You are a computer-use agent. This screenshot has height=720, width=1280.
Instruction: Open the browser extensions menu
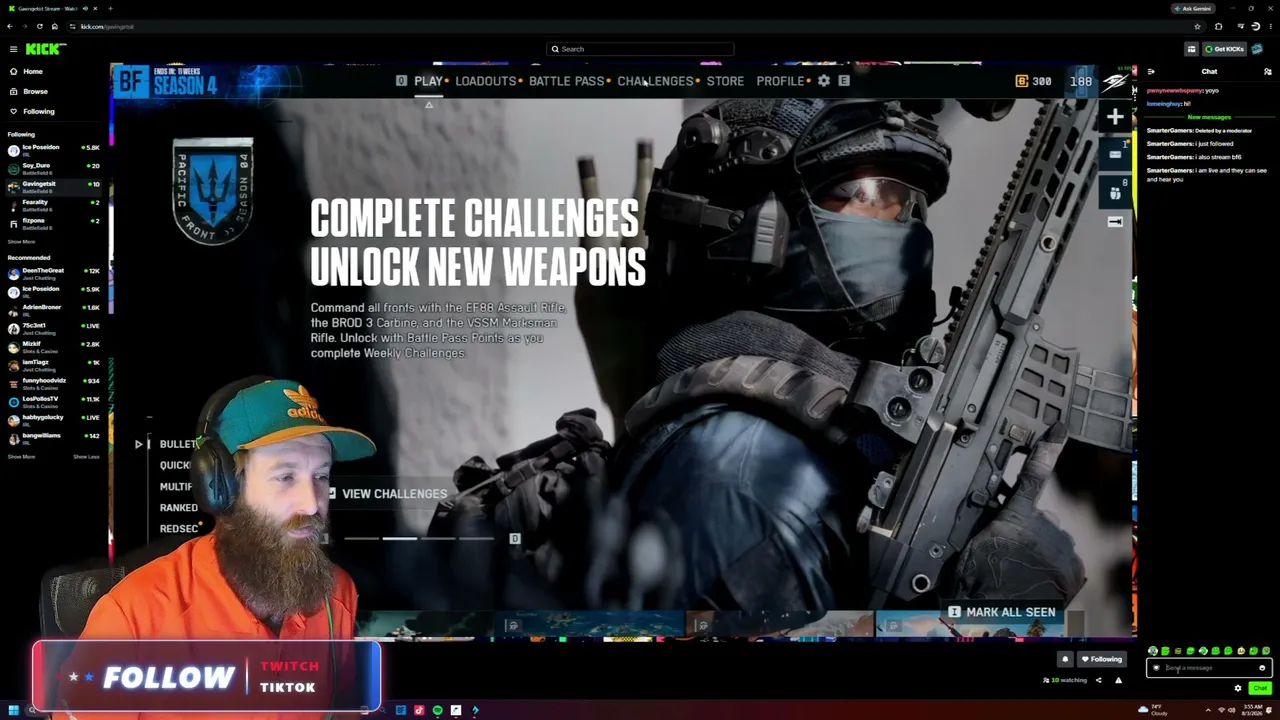point(1218,27)
